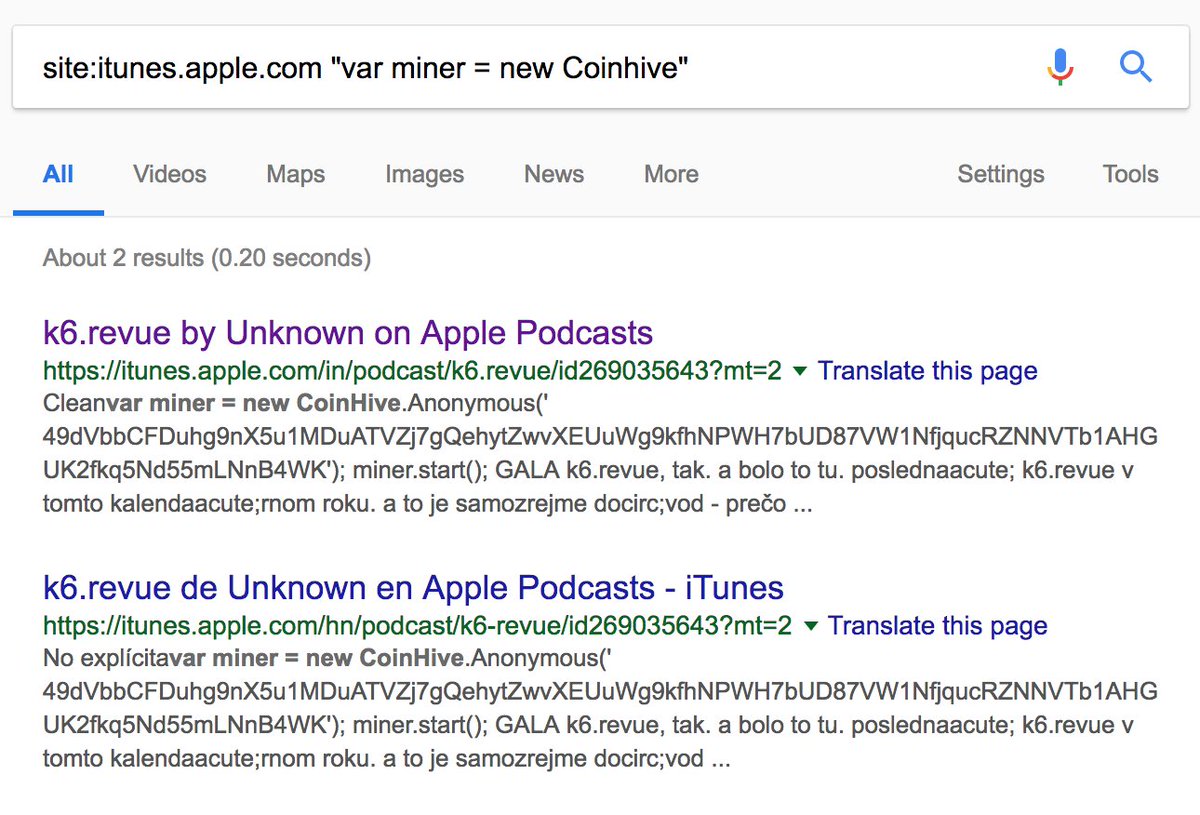The image size is (1200, 815).
Task: Expand dropdown arrow beside first result URL
Action: [799, 372]
